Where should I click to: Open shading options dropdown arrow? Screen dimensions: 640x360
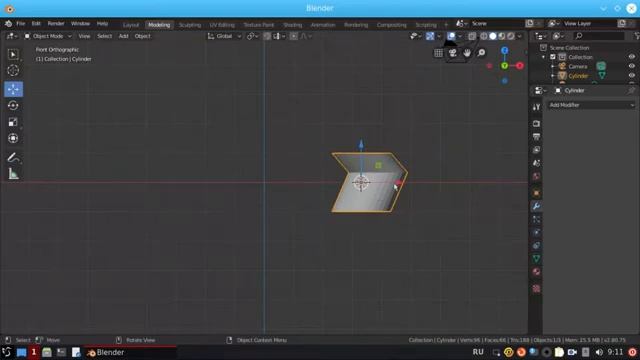[x=520, y=36]
